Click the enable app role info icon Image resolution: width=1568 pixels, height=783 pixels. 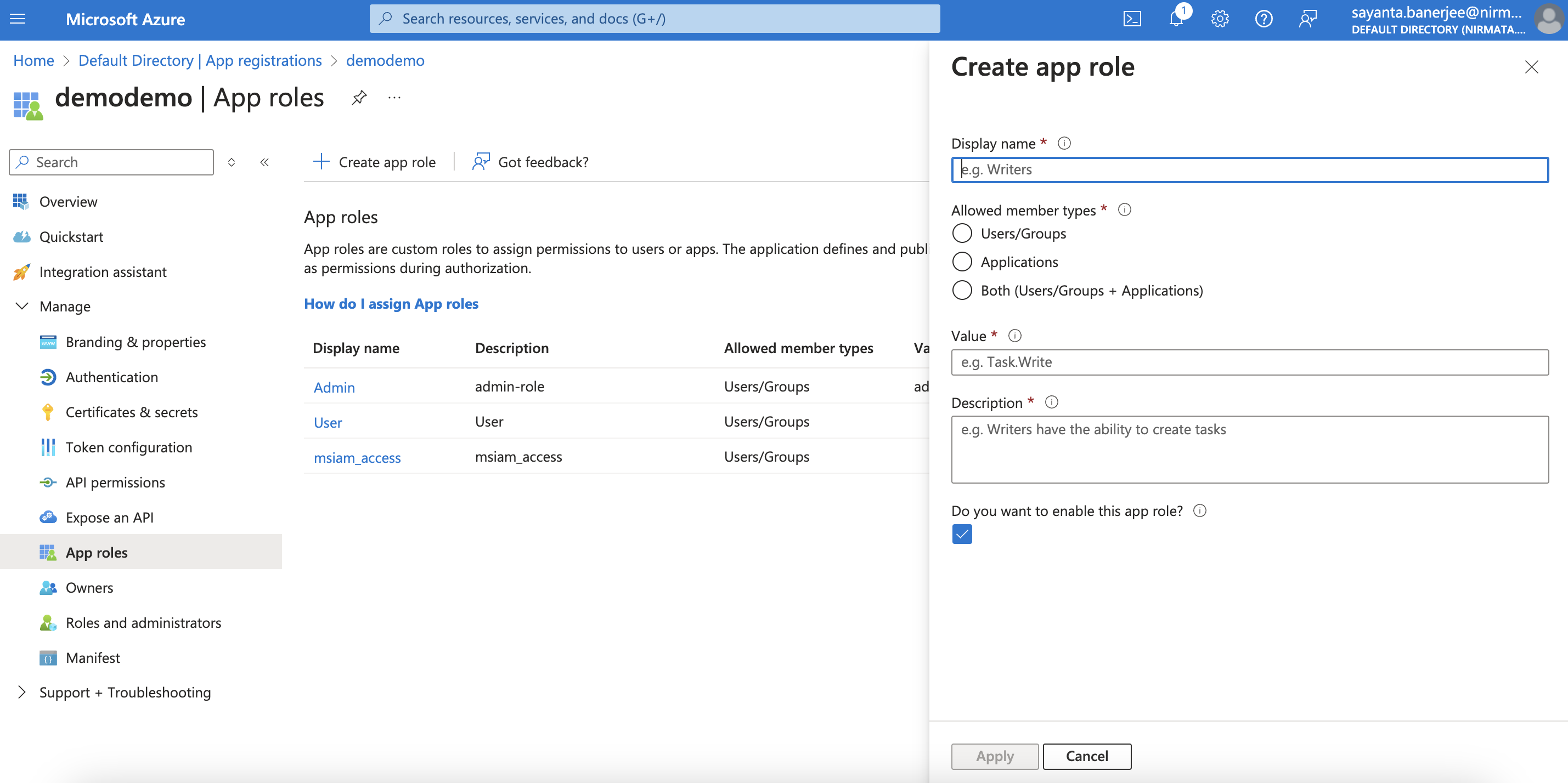click(x=1199, y=510)
